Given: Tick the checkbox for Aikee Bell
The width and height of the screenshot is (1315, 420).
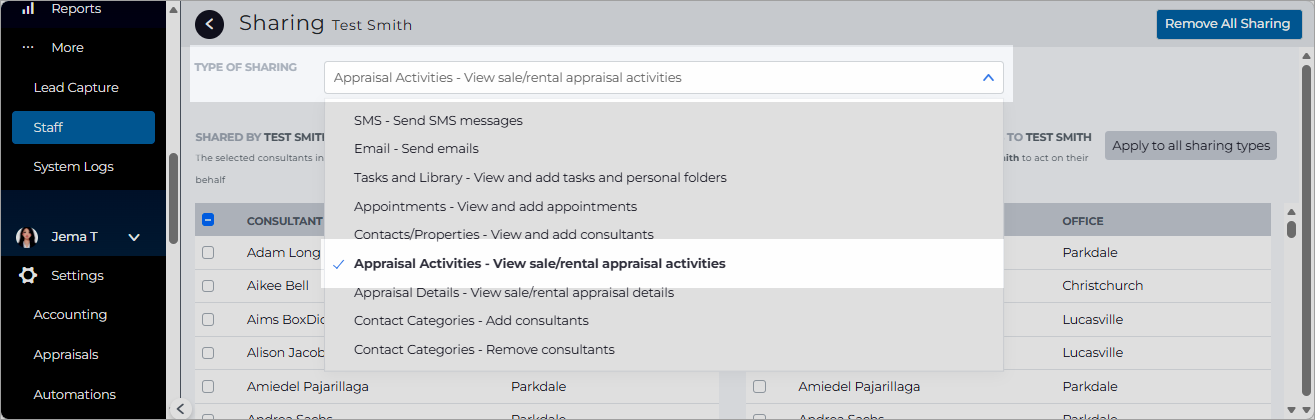Looking at the screenshot, I should (x=208, y=286).
